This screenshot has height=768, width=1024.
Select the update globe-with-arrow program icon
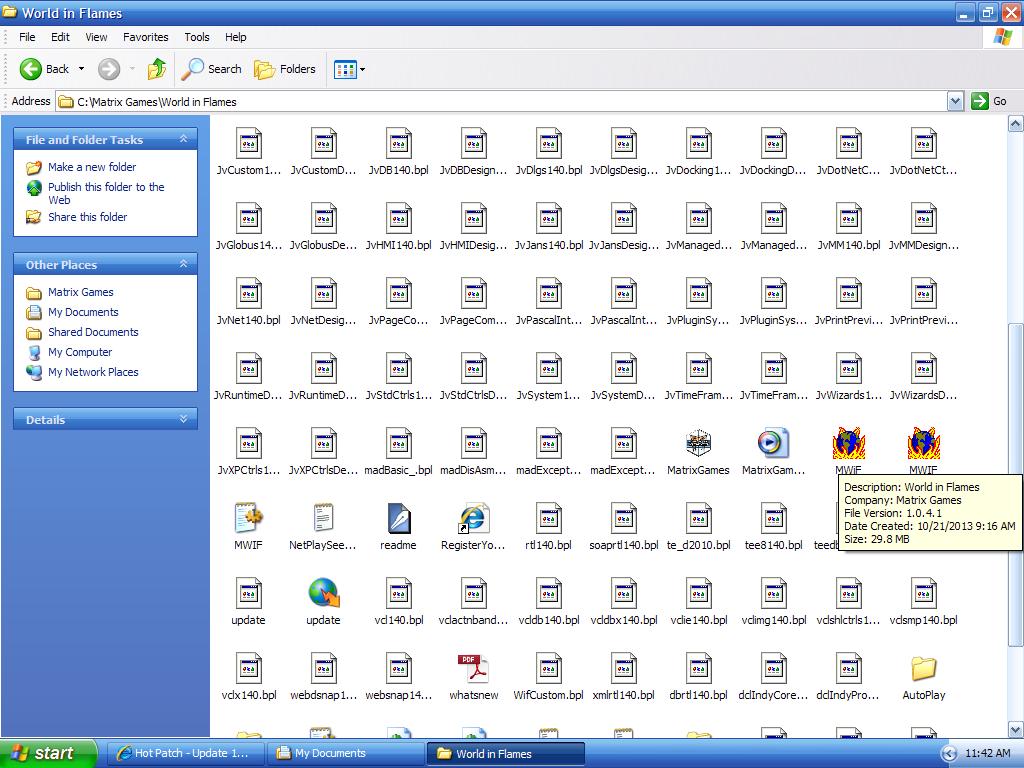click(x=323, y=593)
